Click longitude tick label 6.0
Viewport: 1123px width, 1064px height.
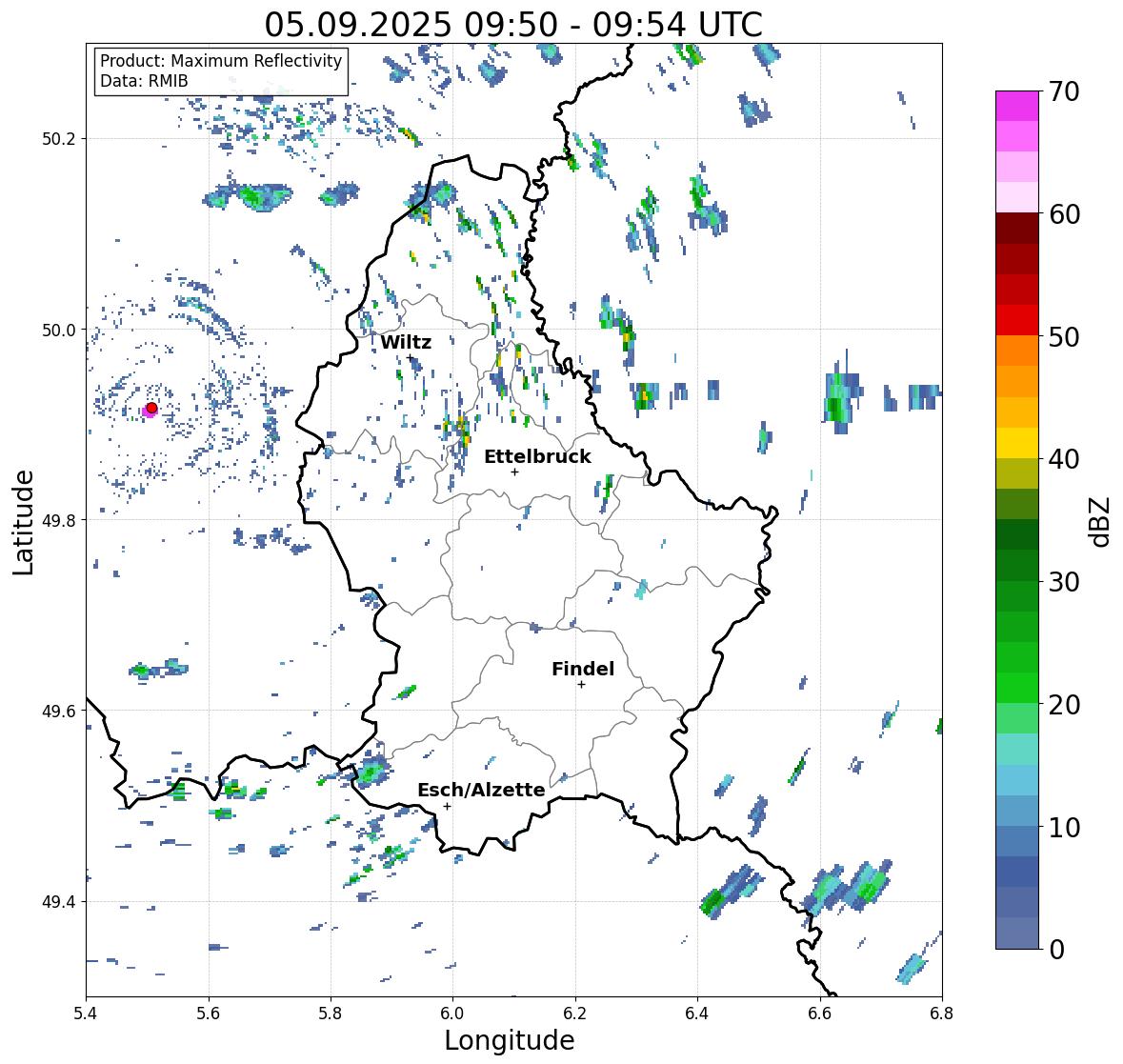point(452,1013)
